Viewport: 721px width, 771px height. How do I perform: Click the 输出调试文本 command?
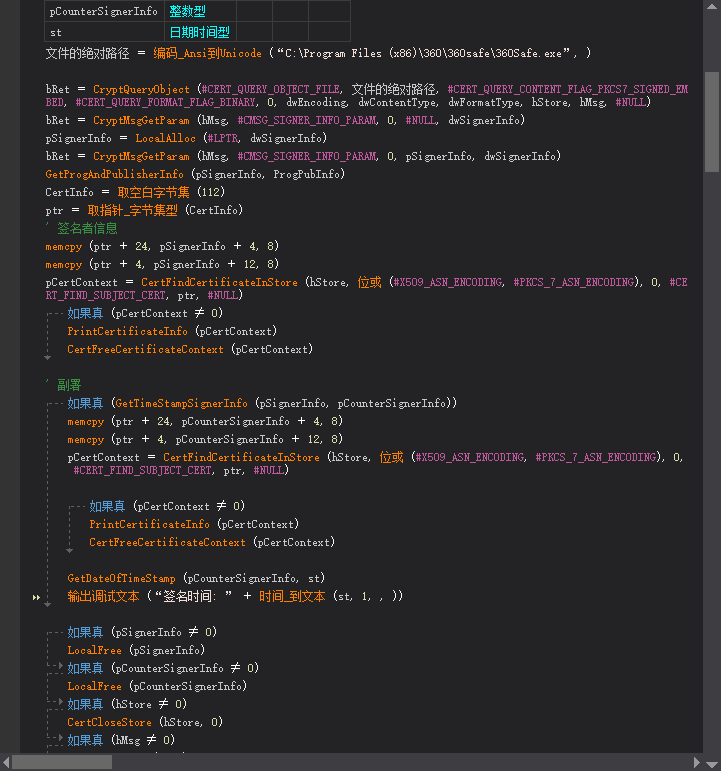click(103, 596)
